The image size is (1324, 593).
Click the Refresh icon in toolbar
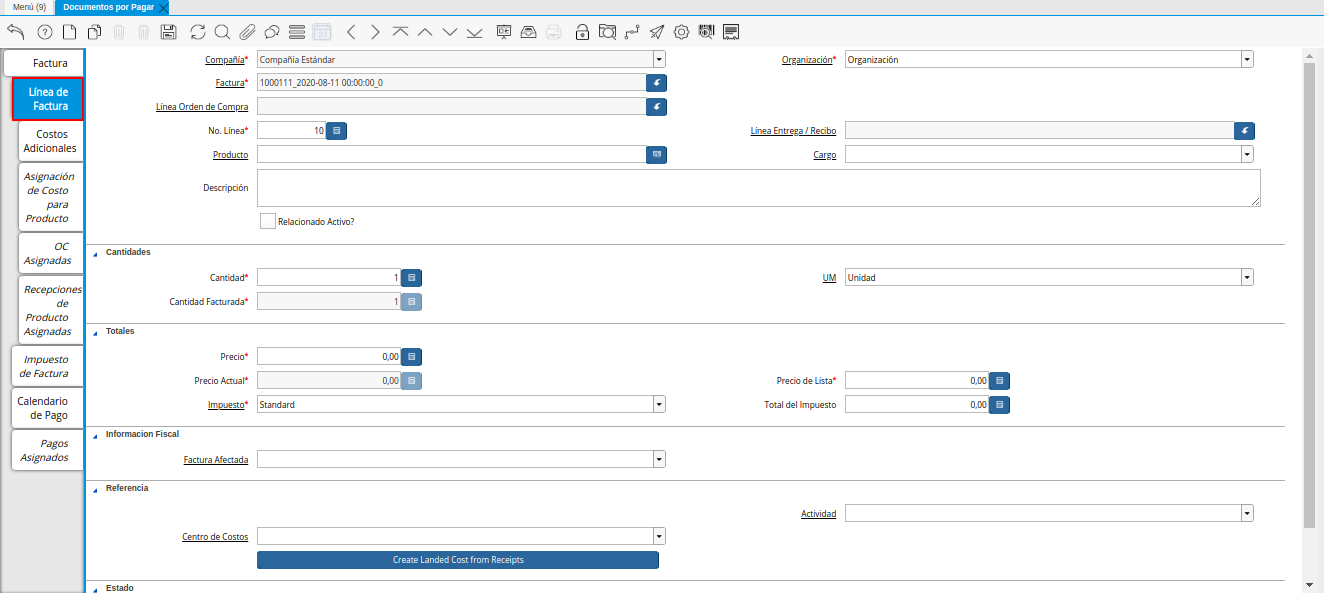tap(198, 32)
